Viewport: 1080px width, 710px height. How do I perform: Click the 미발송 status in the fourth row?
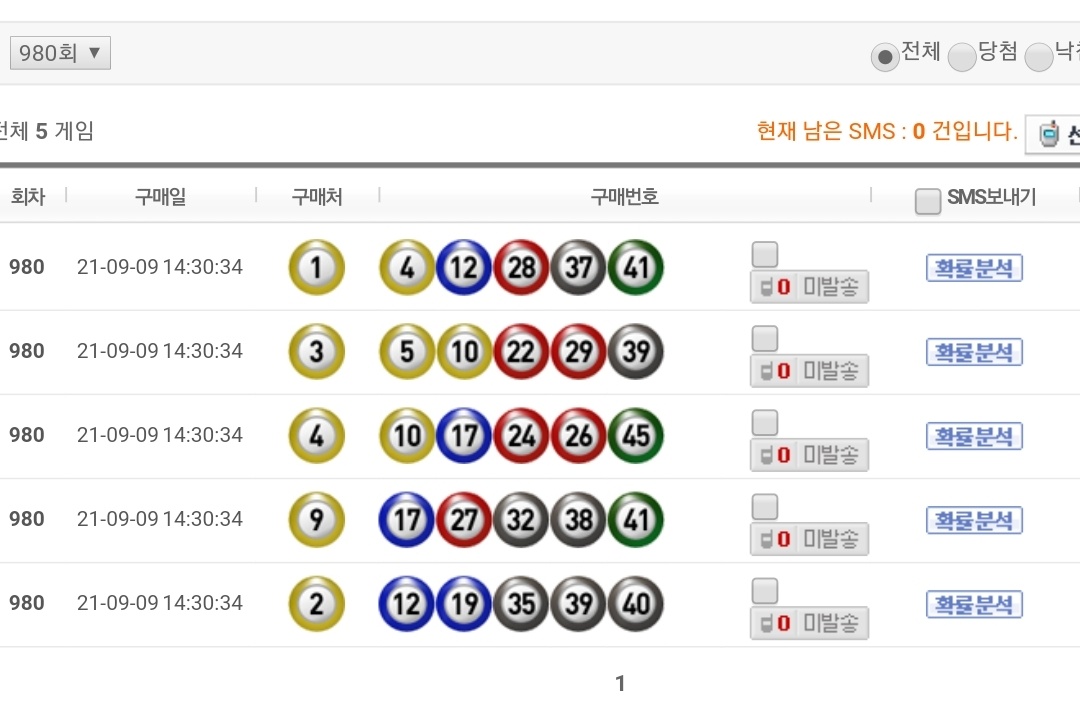[809, 539]
